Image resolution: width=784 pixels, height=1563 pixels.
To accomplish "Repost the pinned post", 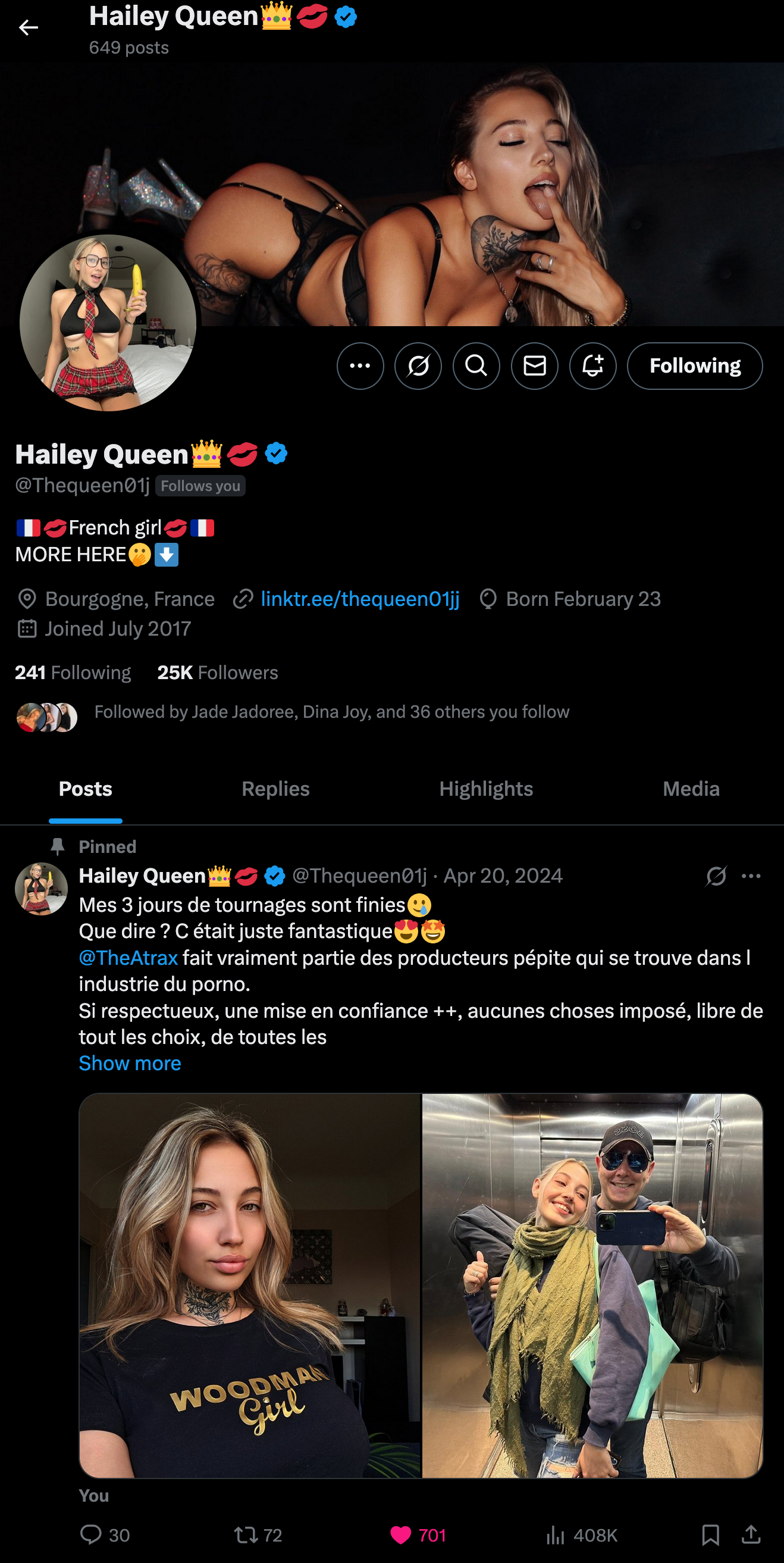I will 246,1535.
